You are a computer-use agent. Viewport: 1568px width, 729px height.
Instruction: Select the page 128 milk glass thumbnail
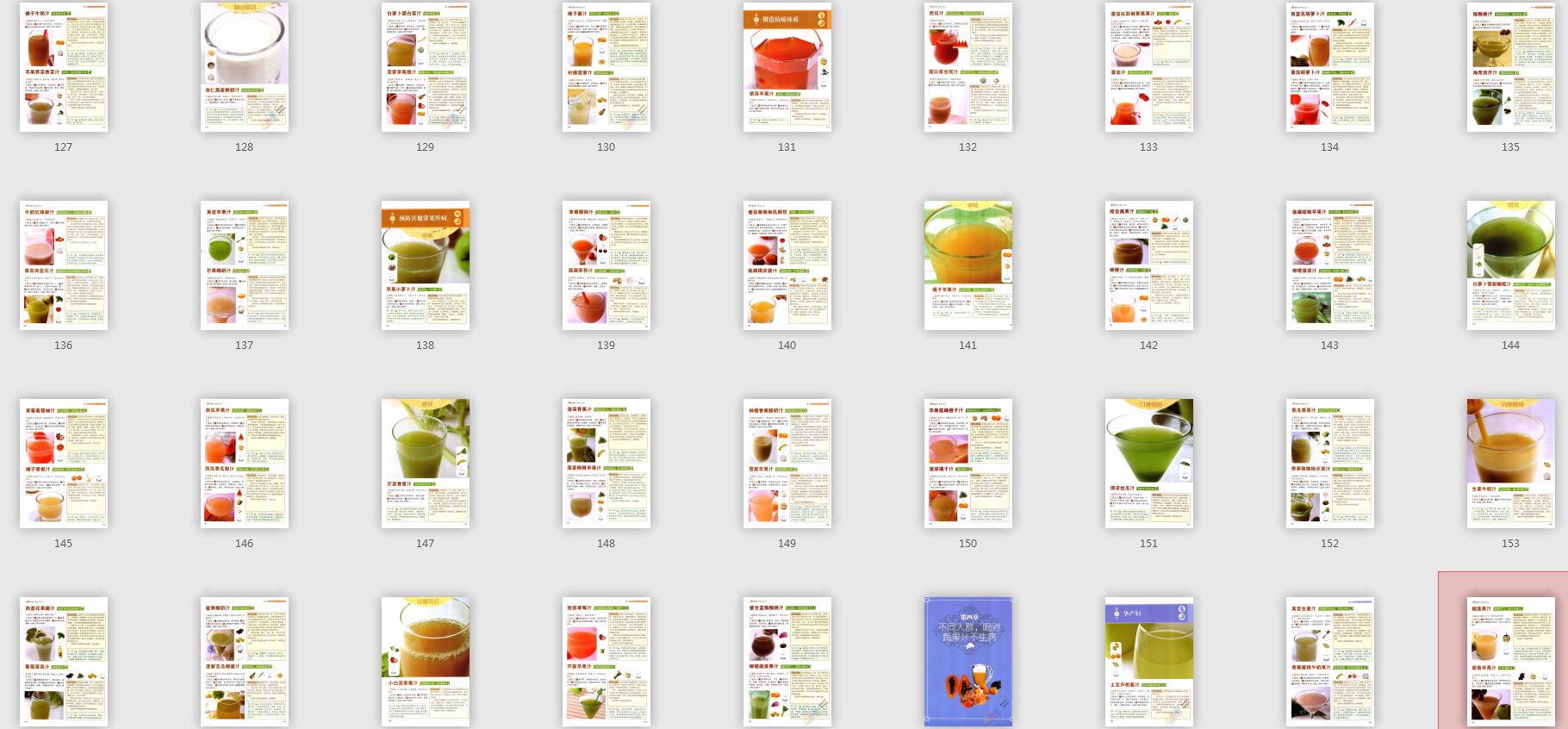245,67
